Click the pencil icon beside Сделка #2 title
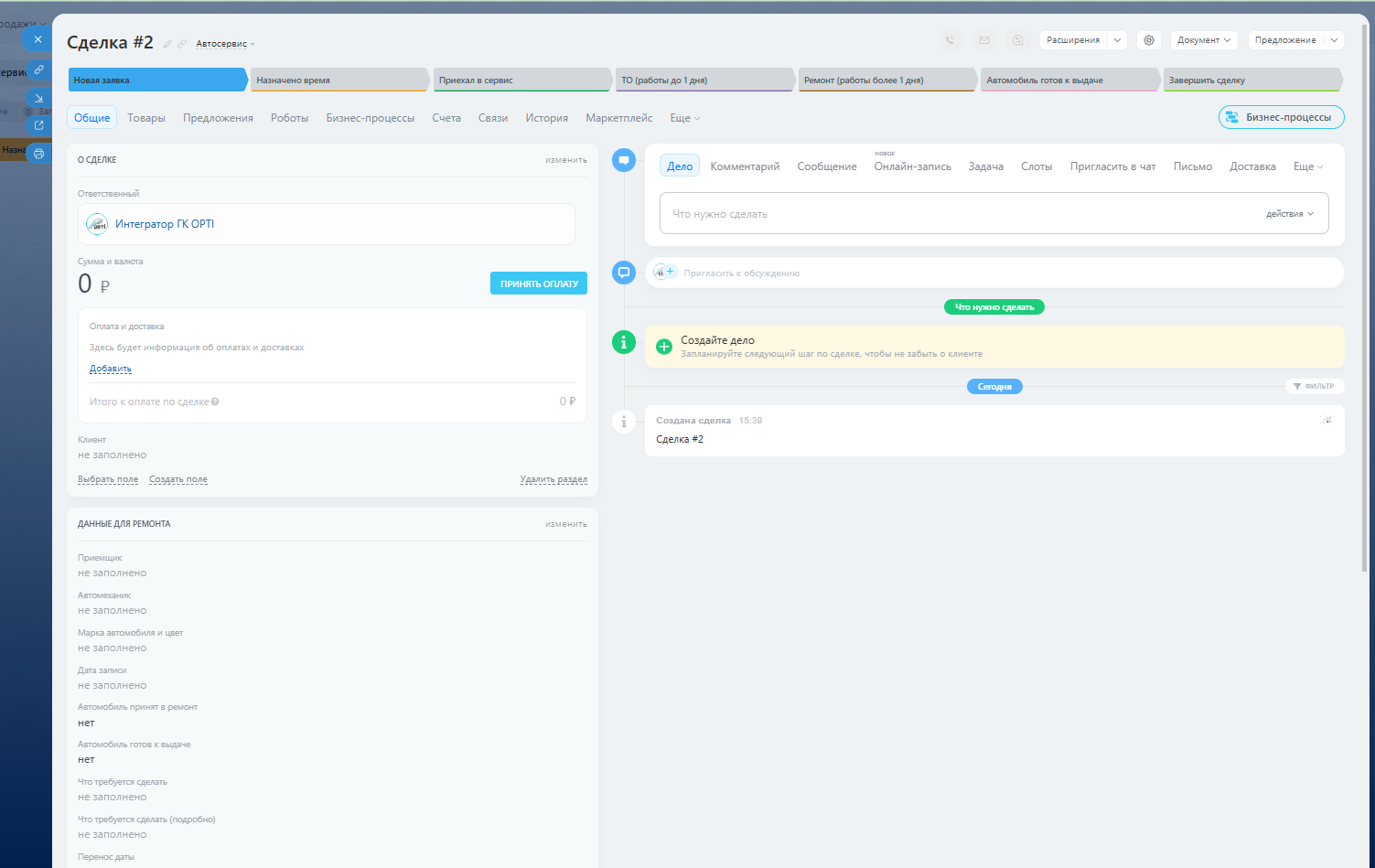The image size is (1375, 868). pyautogui.click(x=167, y=44)
